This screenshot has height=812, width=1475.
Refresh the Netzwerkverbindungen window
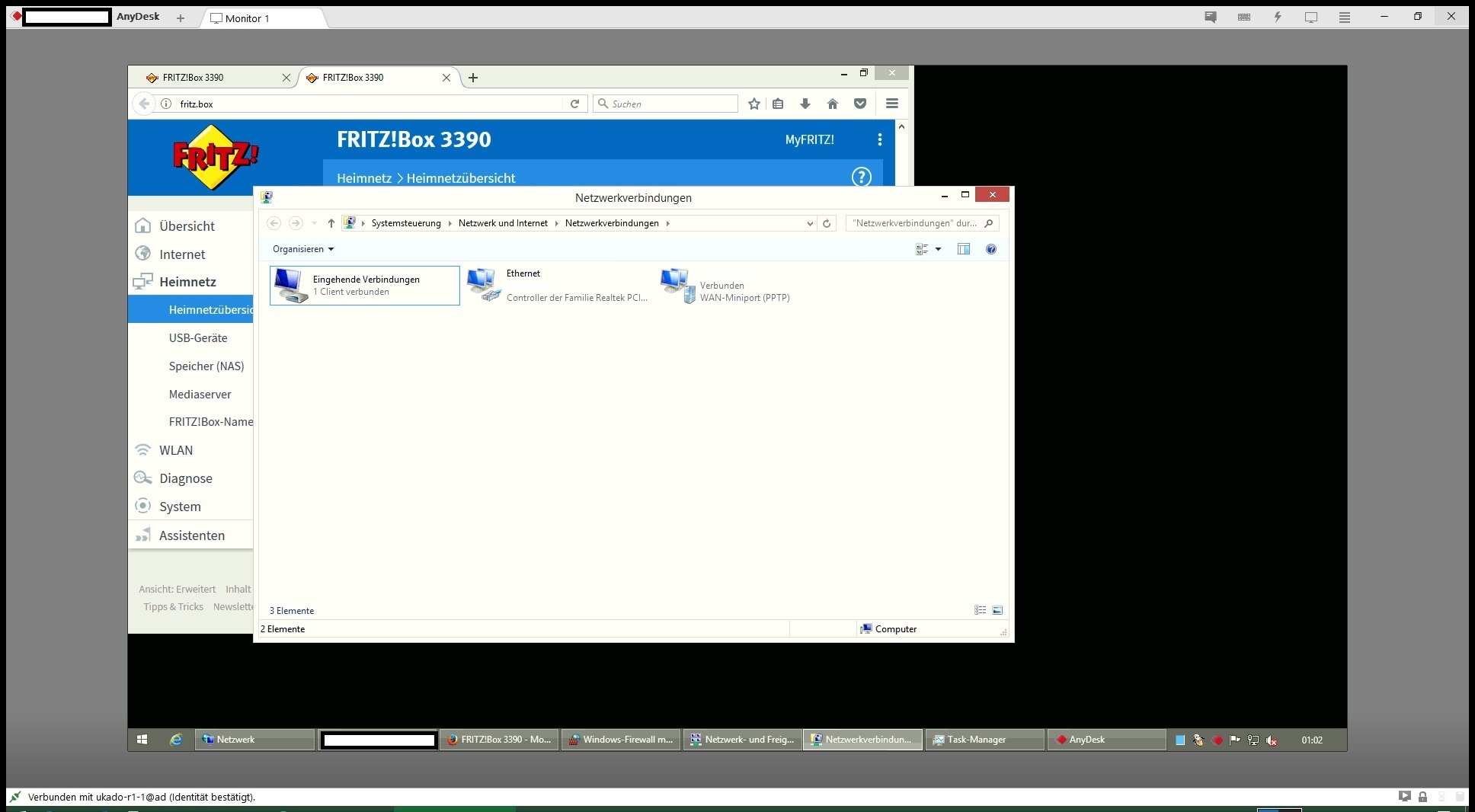pyautogui.click(x=827, y=223)
